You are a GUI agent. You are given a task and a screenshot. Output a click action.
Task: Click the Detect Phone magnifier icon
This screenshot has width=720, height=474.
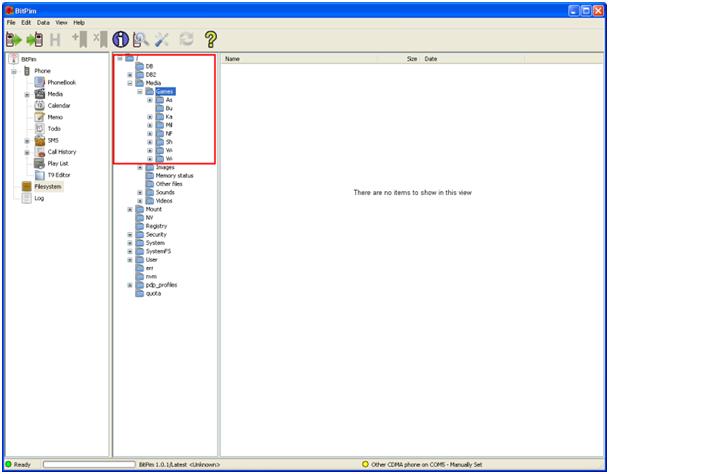point(141,40)
